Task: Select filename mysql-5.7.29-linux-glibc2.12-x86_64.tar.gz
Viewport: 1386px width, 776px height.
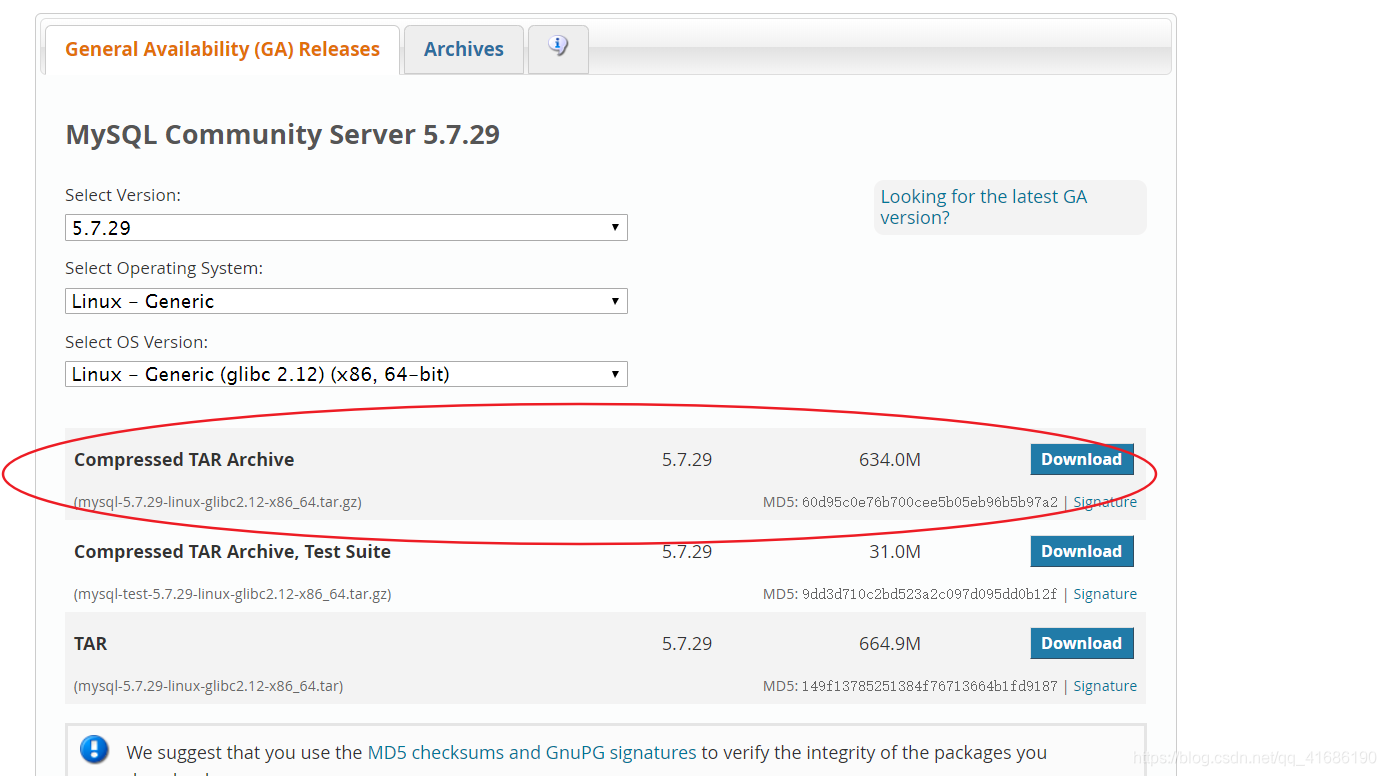Action: point(218,502)
